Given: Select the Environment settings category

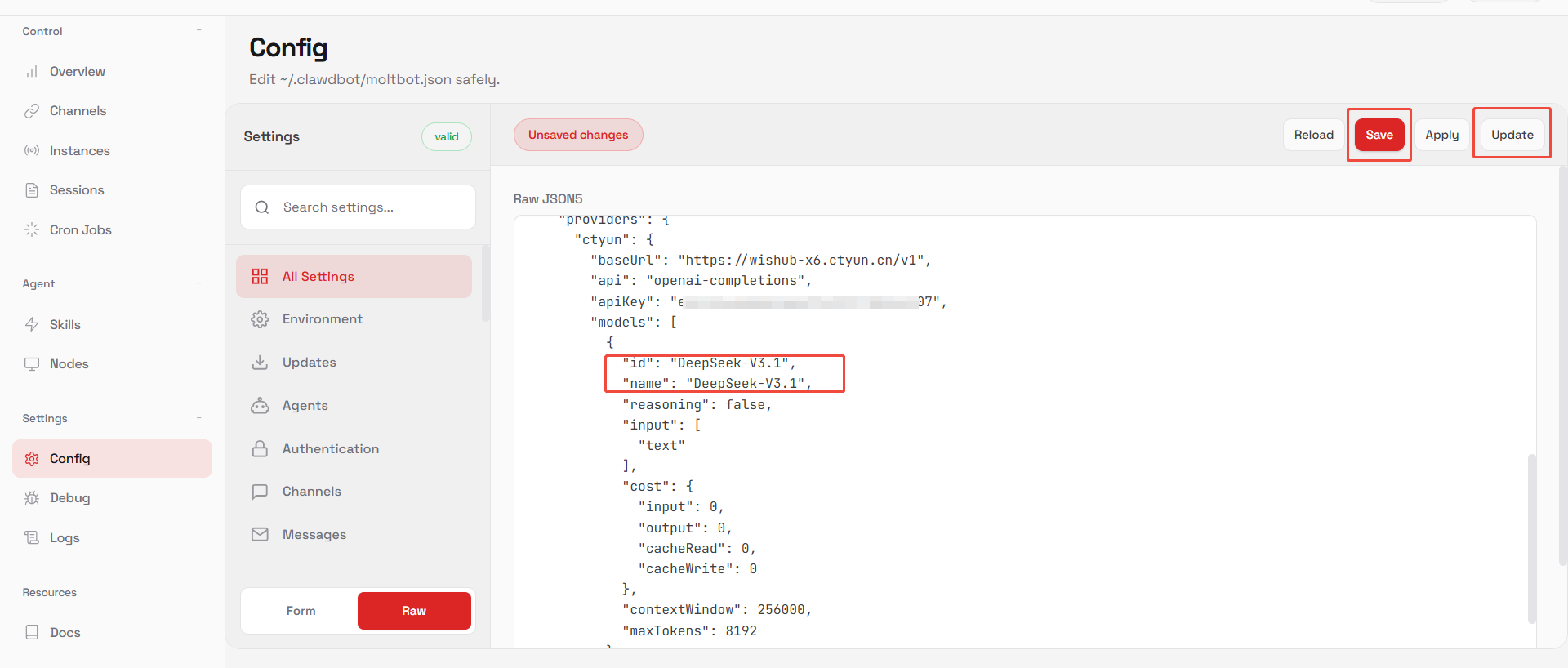Looking at the screenshot, I should (322, 319).
